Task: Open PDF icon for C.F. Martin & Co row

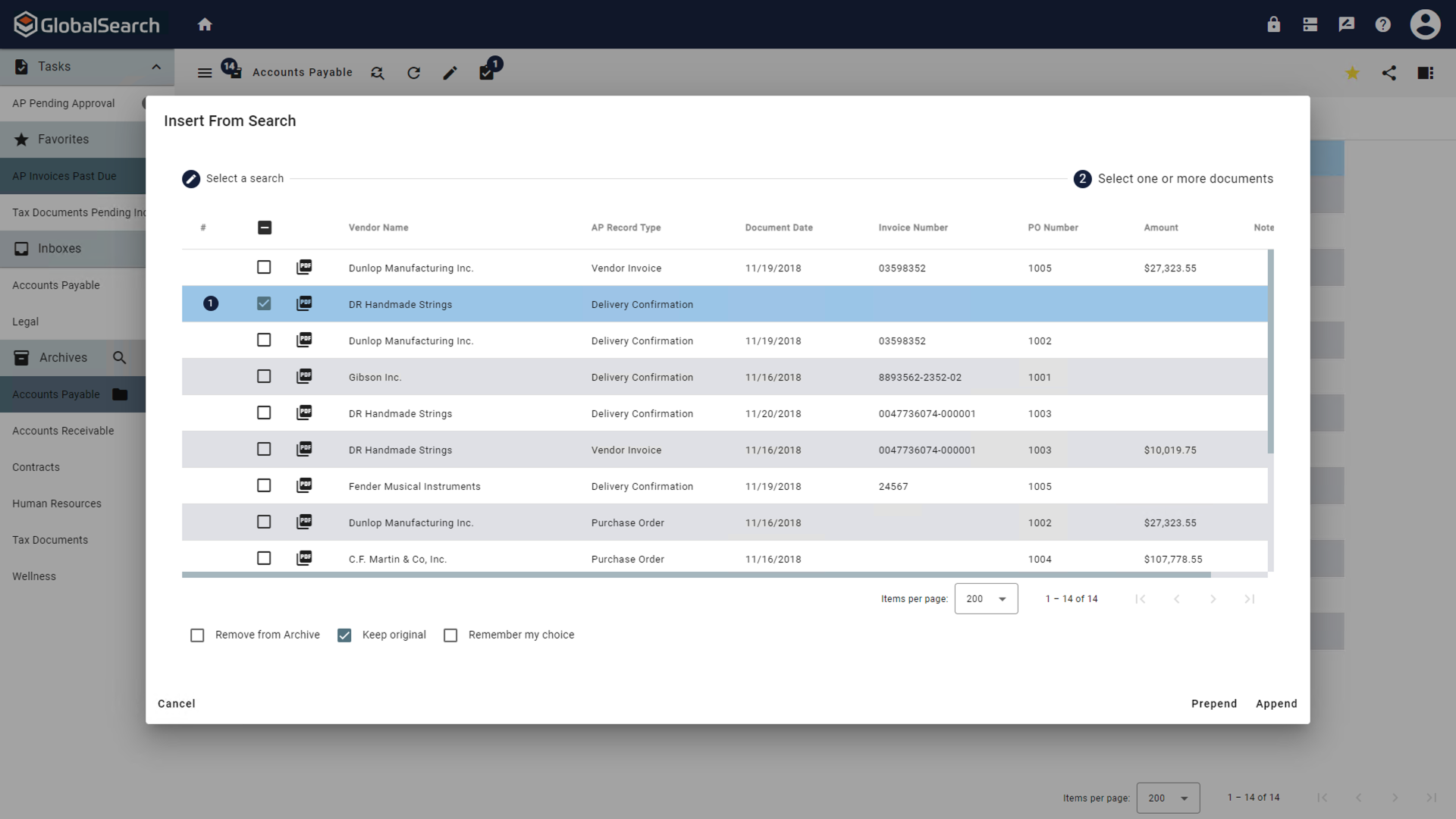Action: click(x=304, y=558)
